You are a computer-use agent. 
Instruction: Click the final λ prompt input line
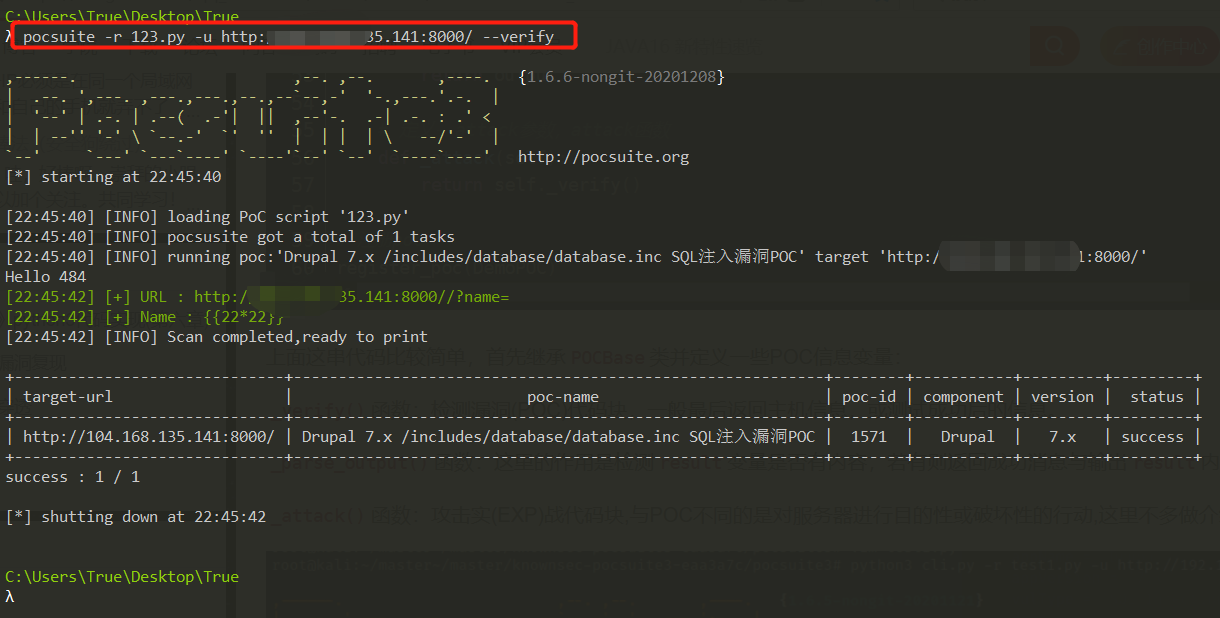(x=10, y=597)
